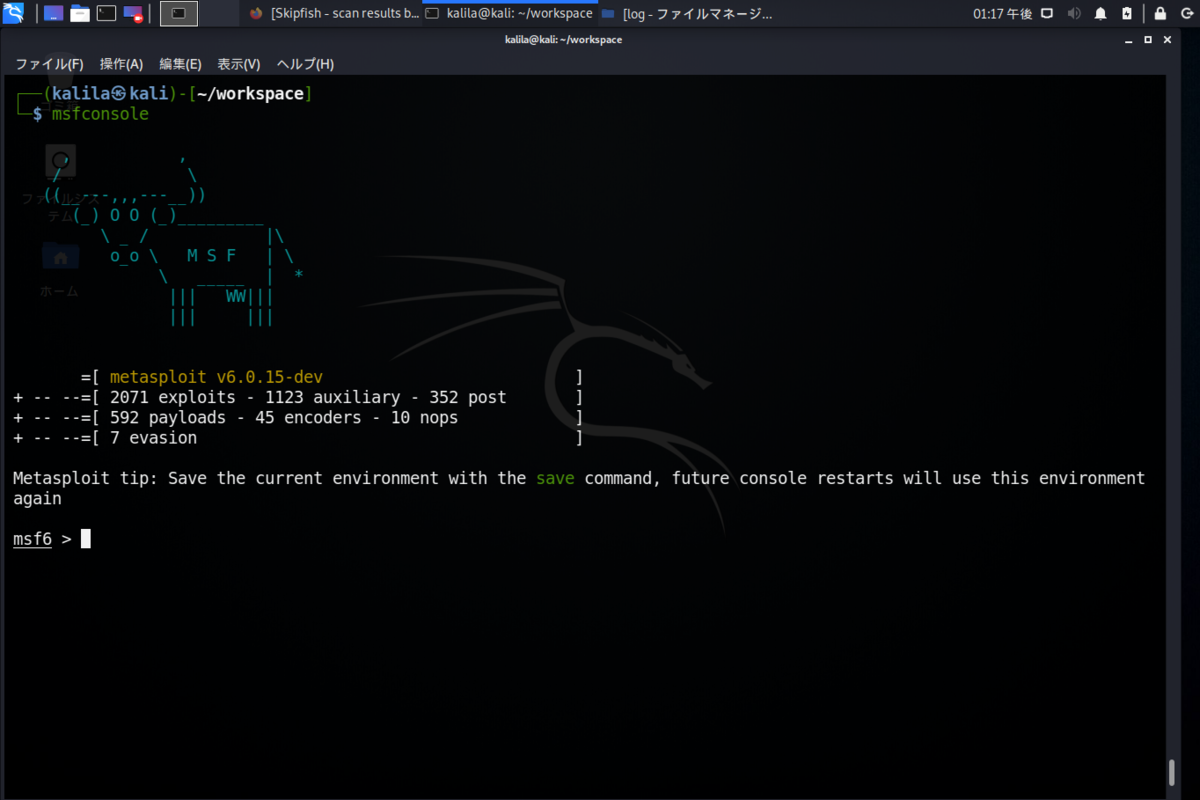1200x800 pixels.
Task: Click the msf6 prompt input cursor
Action: pyautogui.click(x=86, y=539)
